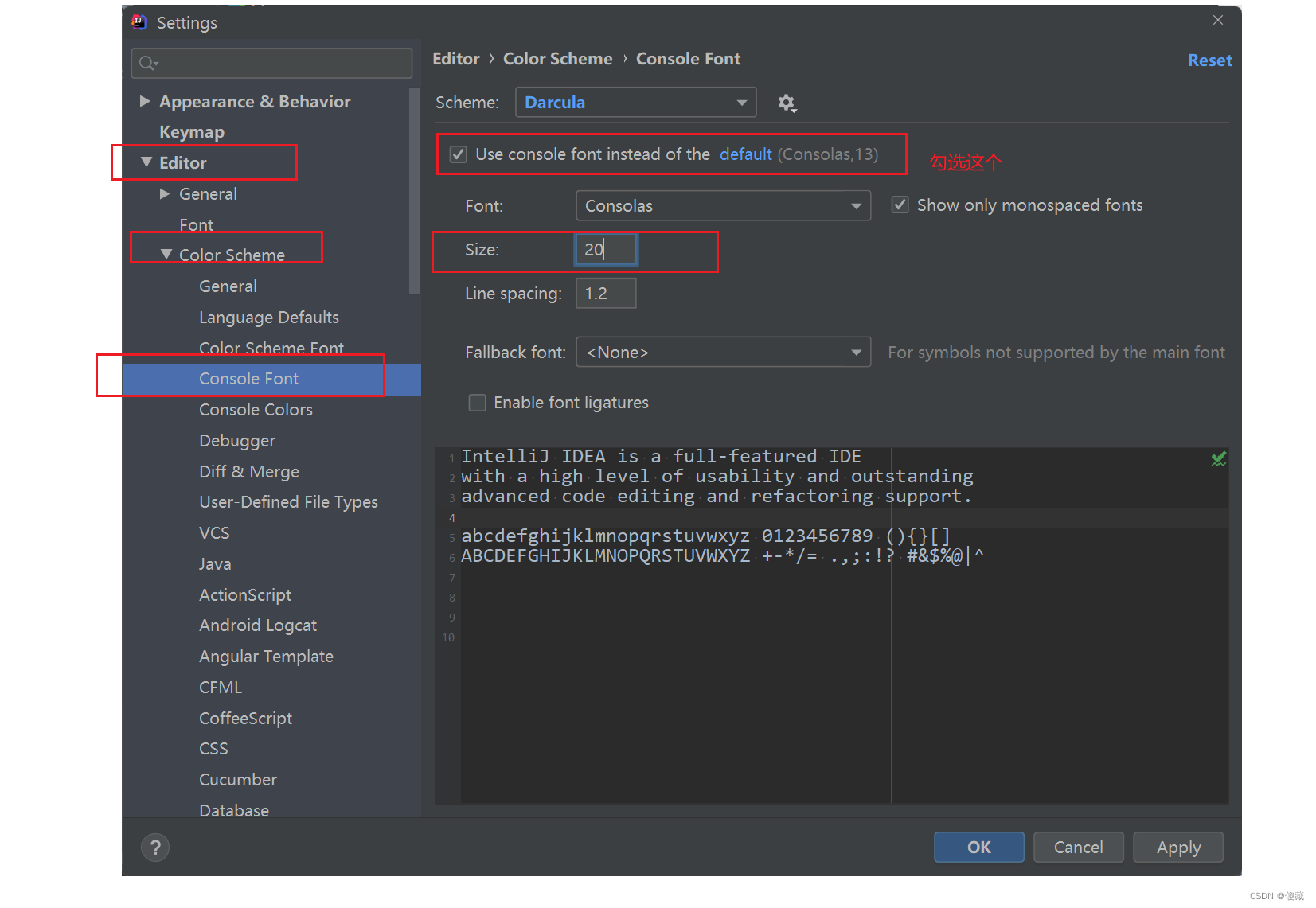Open the Font Consolas dropdown

(x=723, y=206)
